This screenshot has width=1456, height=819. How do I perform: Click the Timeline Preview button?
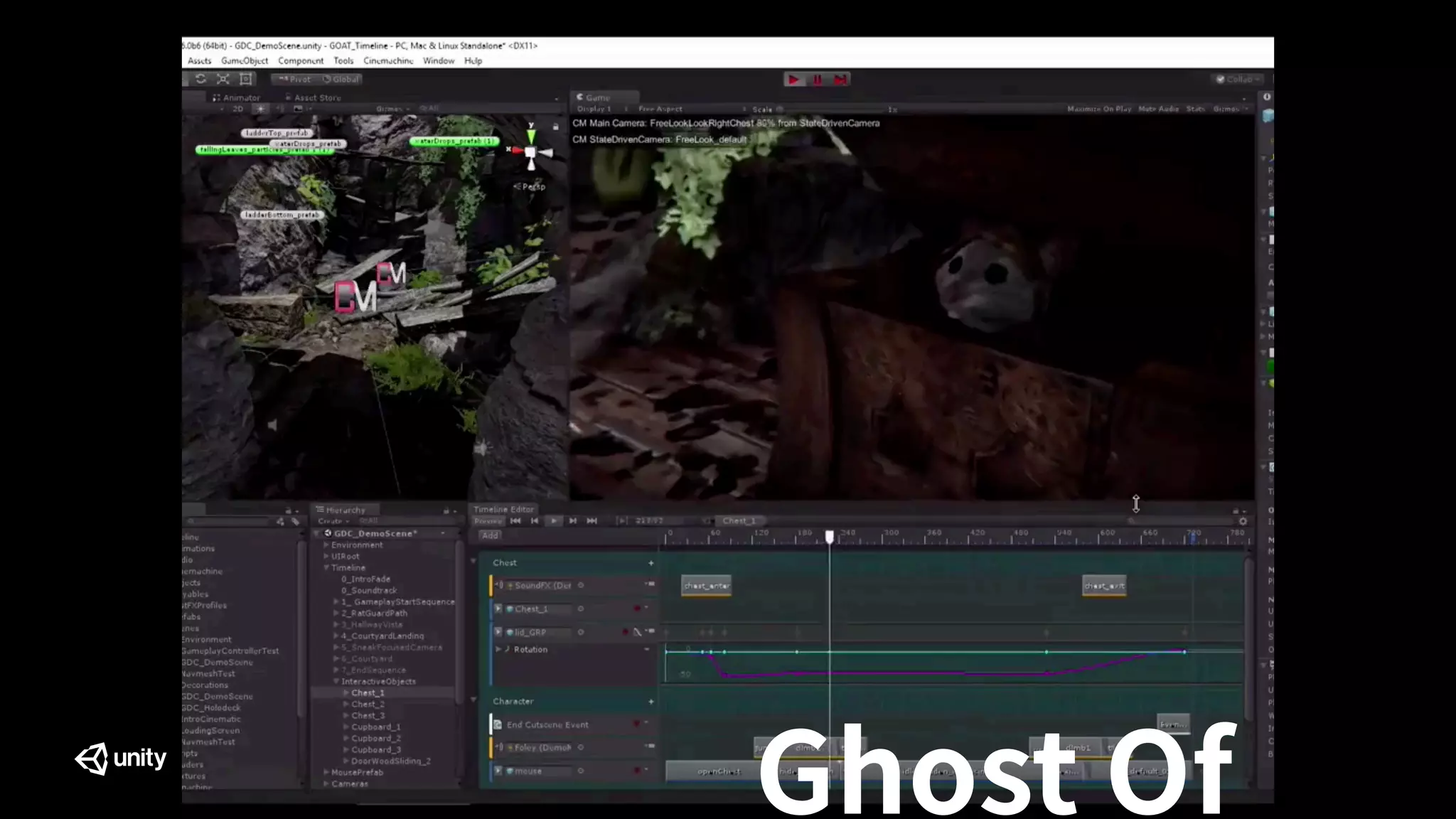(x=488, y=521)
